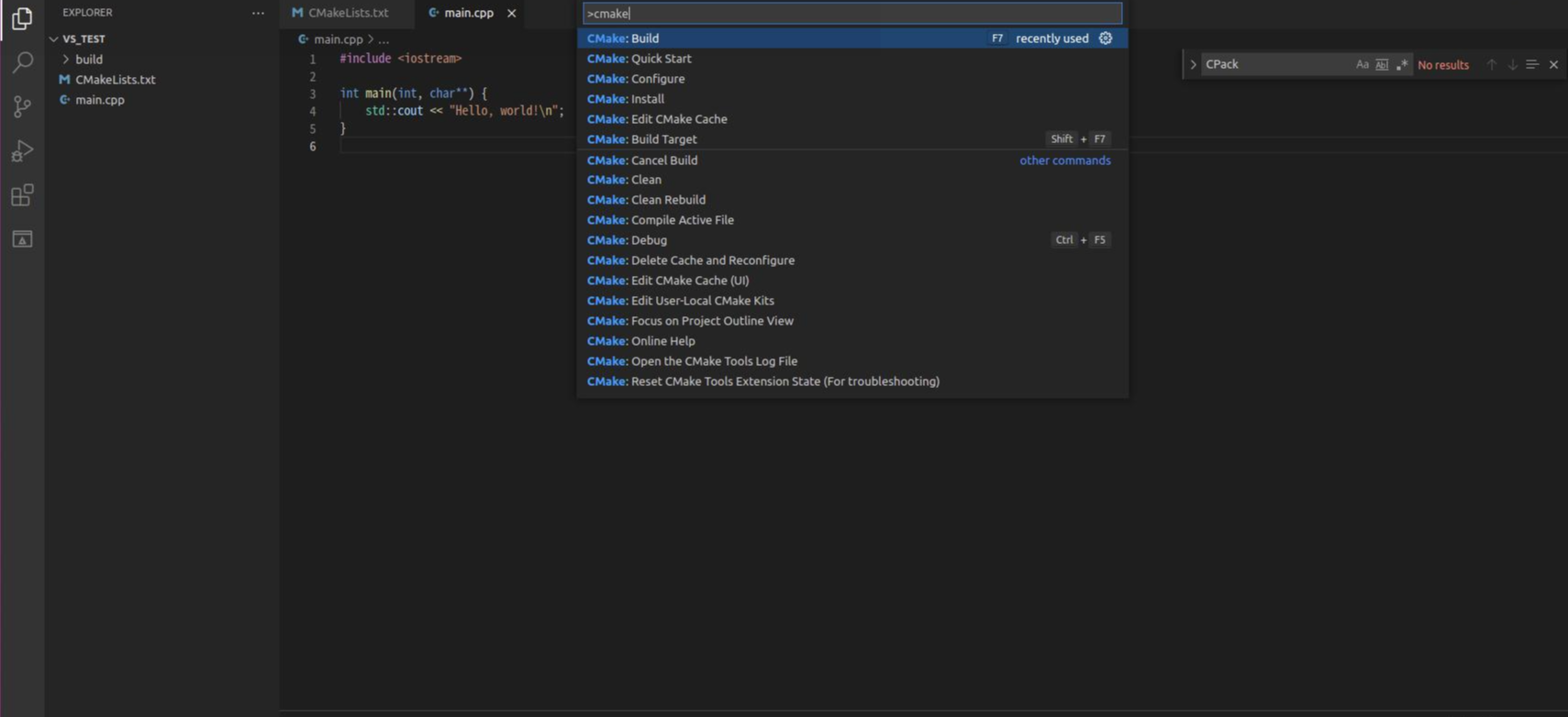
Task: Go to next match in find widget
Action: click(x=1512, y=64)
